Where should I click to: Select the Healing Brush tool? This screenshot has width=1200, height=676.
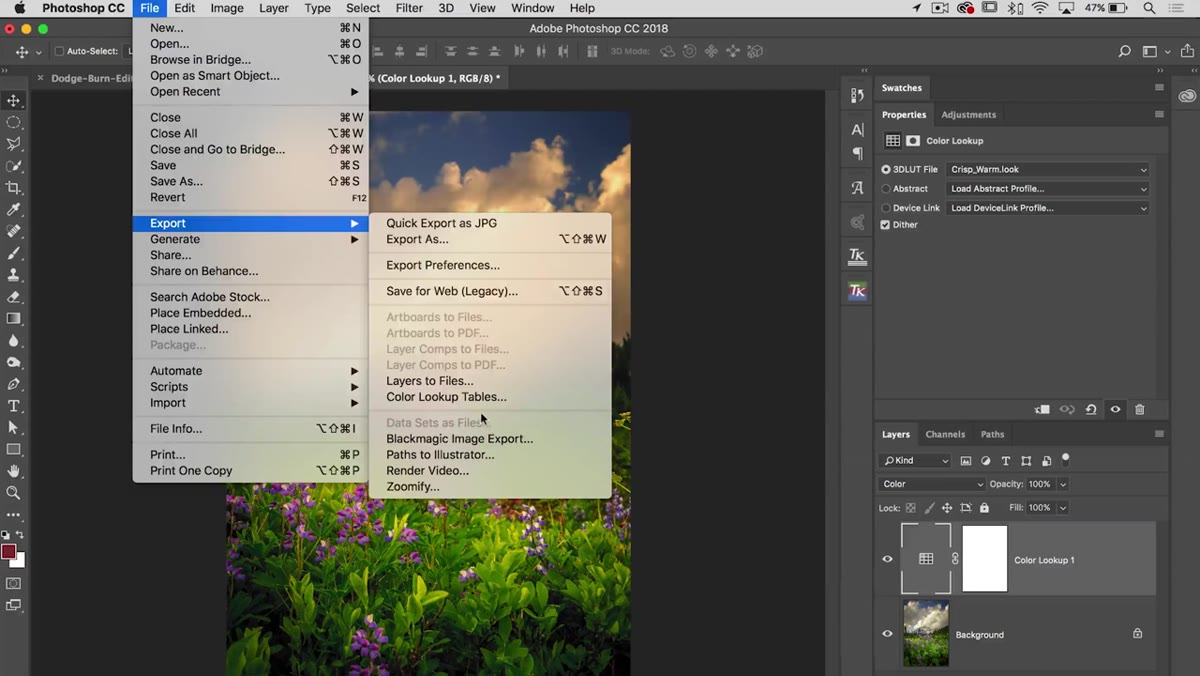click(14, 231)
